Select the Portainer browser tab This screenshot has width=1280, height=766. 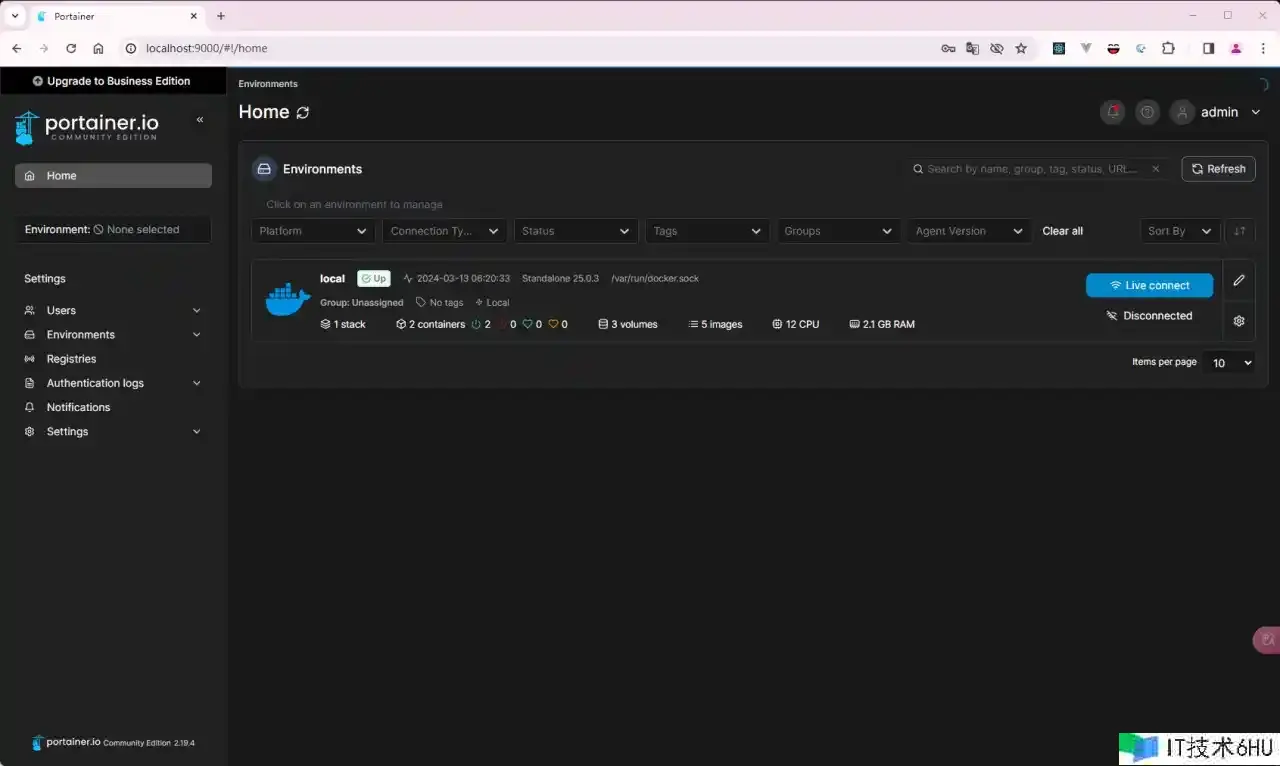click(x=116, y=16)
